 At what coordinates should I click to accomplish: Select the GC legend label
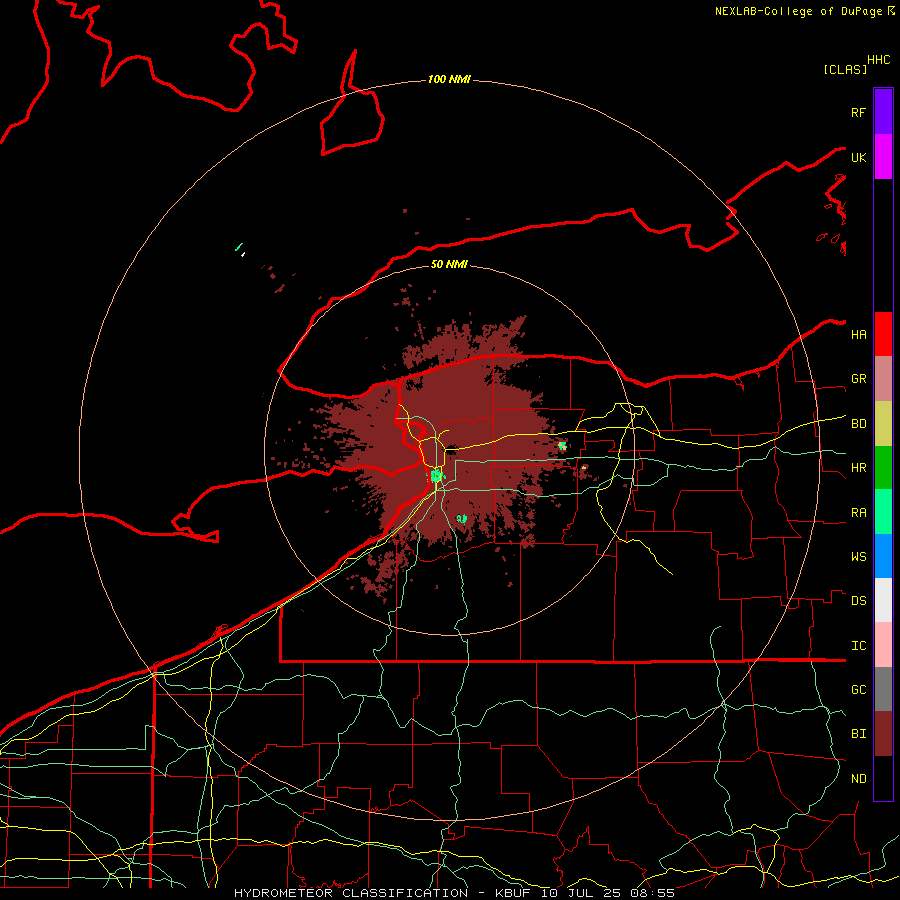[x=859, y=690]
